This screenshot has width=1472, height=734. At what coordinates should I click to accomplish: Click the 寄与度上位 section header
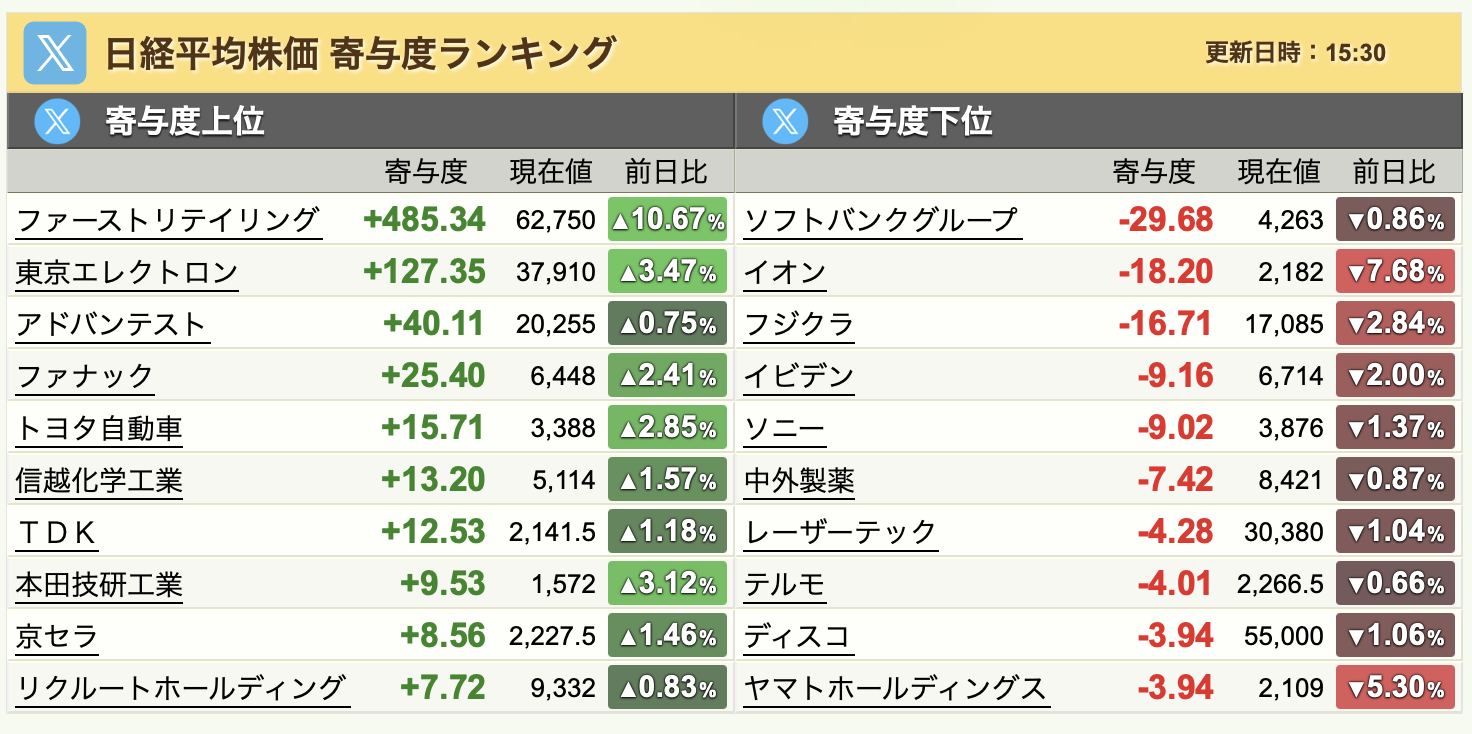click(x=185, y=122)
